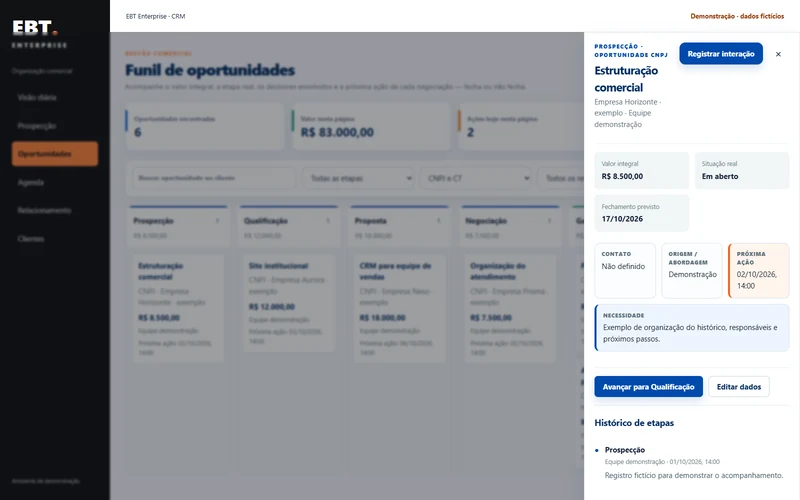Viewport: 800px width, 500px height.
Task: Click the Proposta column header
Action: 399,227
